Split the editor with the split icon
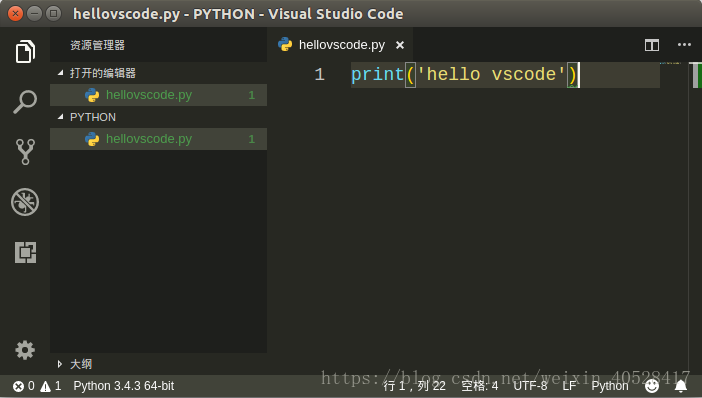702x398 pixels. 652,45
